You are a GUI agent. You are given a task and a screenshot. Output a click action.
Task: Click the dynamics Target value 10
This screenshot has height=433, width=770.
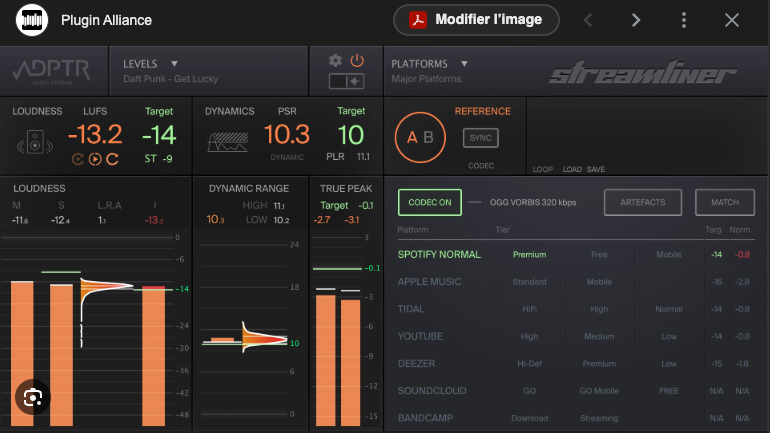tap(351, 135)
